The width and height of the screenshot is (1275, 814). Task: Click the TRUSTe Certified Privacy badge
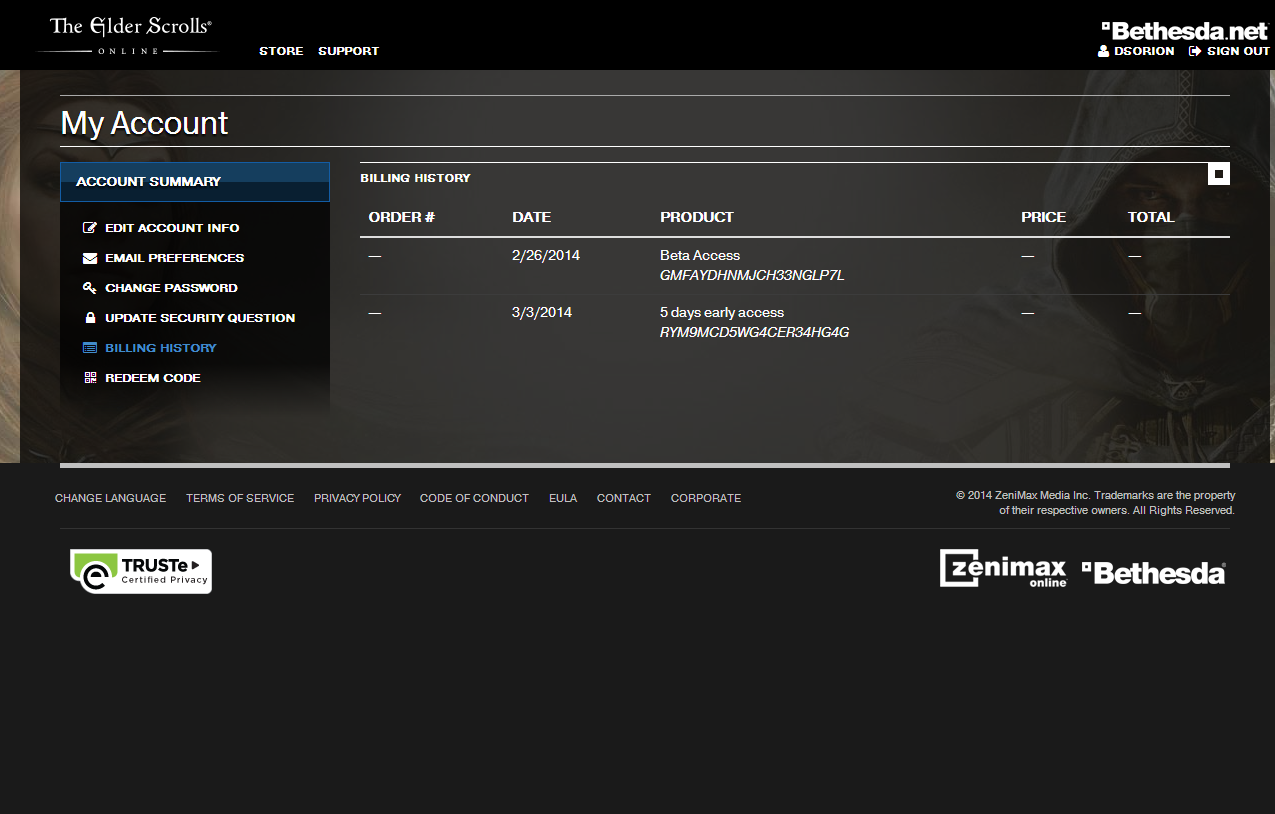(x=141, y=571)
